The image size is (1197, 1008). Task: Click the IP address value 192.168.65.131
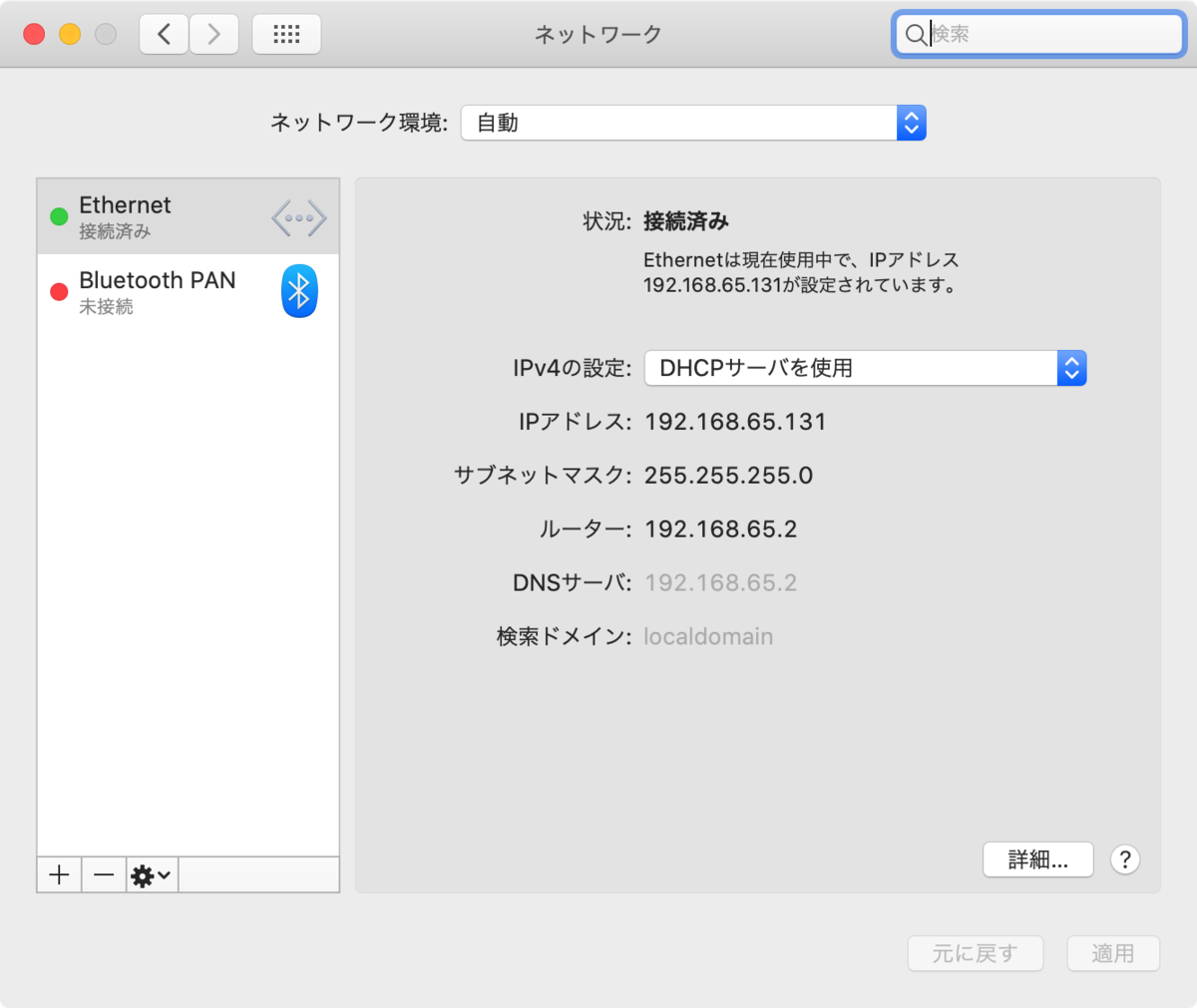click(x=735, y=422)
